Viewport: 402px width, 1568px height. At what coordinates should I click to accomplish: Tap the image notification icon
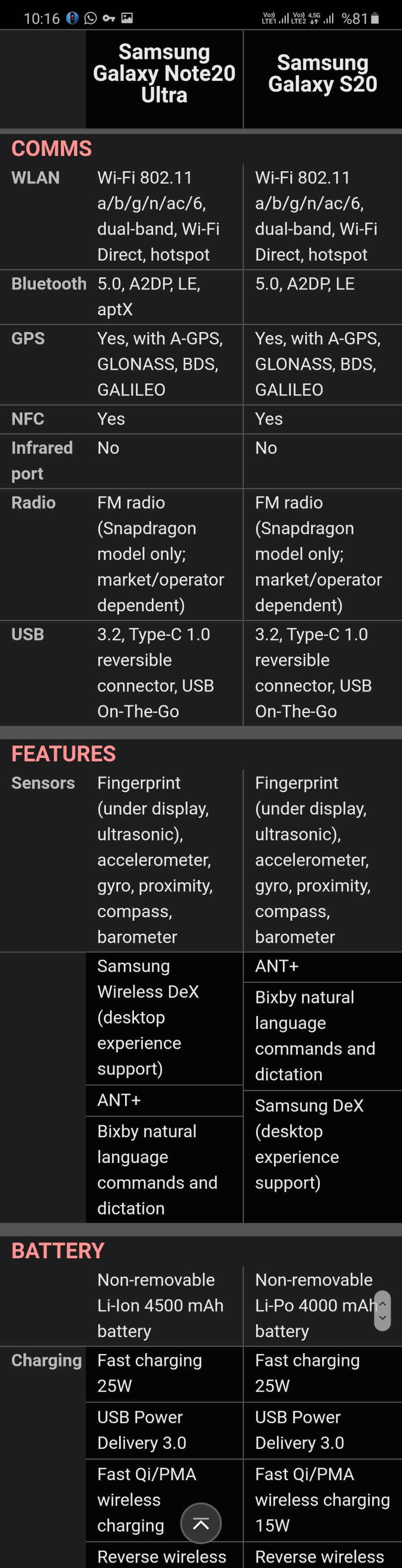pos(127,18)
